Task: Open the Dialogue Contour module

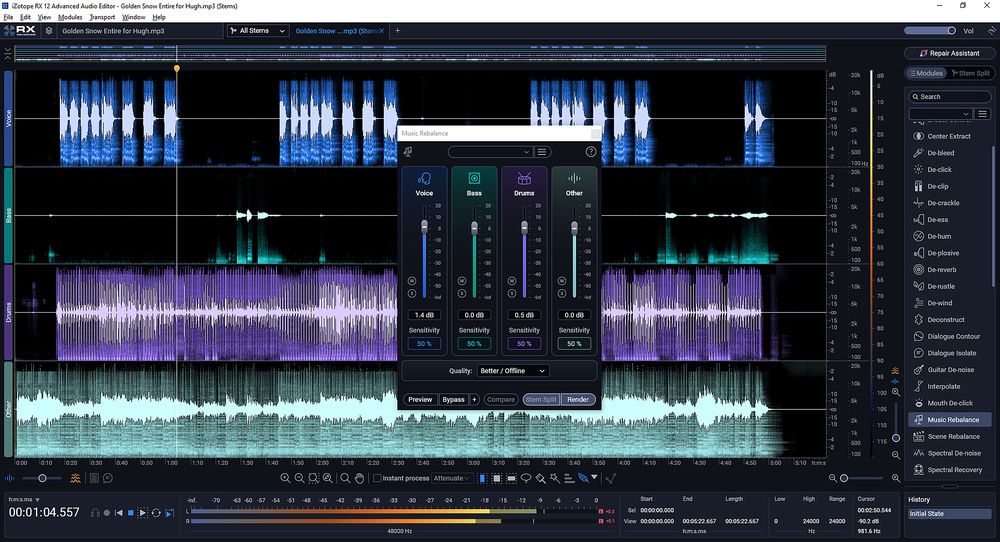Action: pos(949,336)
